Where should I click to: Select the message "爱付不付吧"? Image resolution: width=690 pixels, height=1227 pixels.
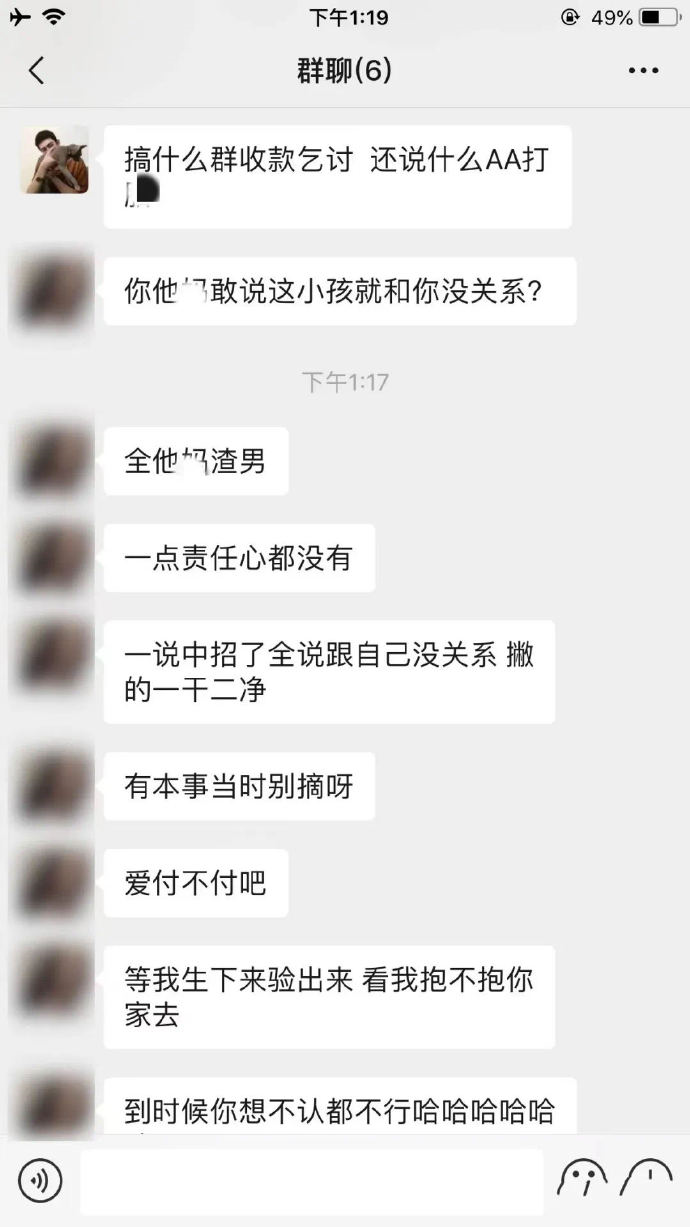coord(196,883)
